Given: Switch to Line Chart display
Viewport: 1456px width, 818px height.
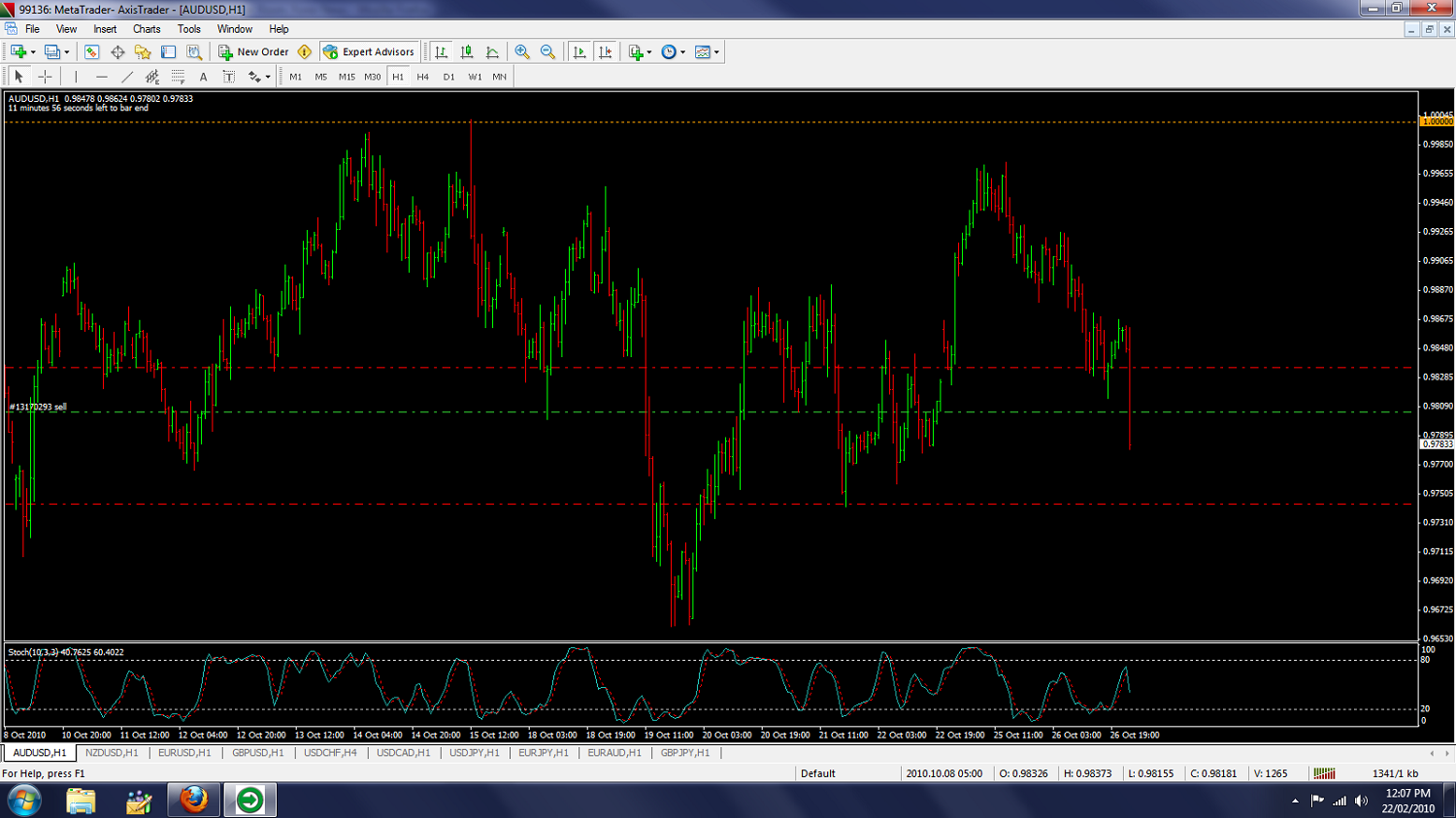Looking at the screenshot, I should pyautogui.click(x=492, y=52).
